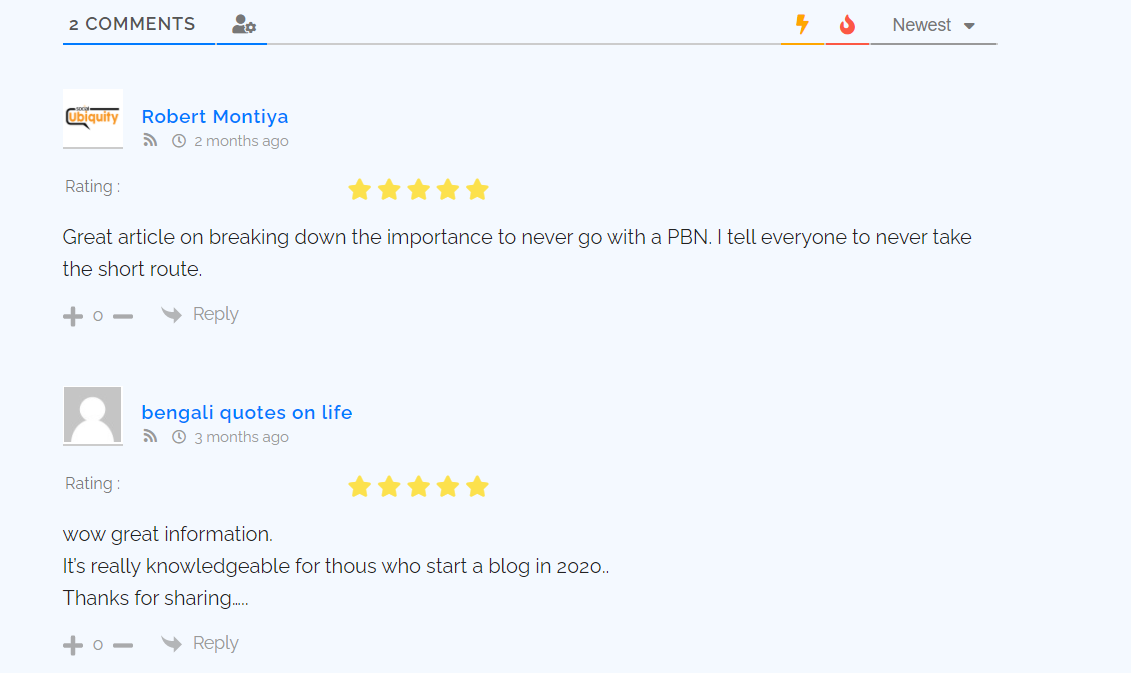
Task: Select the 2 Comments tab
Action: [x=133, y=24]
